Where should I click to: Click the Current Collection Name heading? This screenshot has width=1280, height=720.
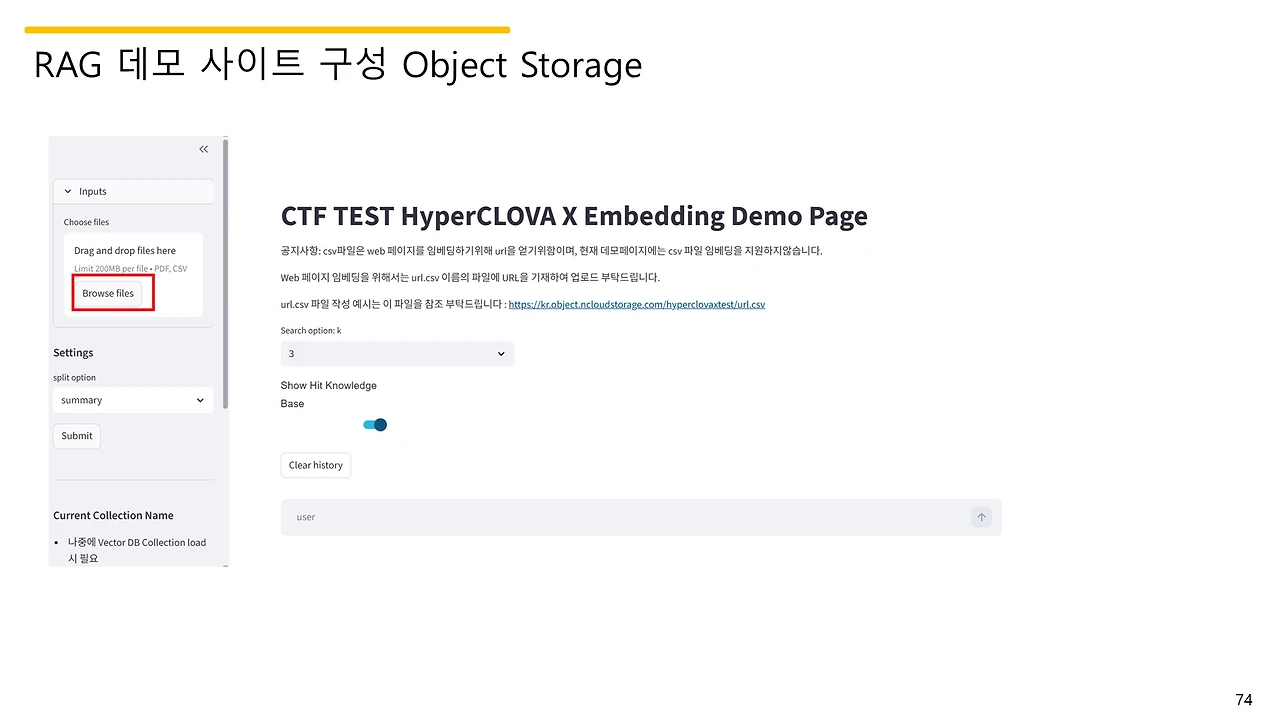point(113,516)
